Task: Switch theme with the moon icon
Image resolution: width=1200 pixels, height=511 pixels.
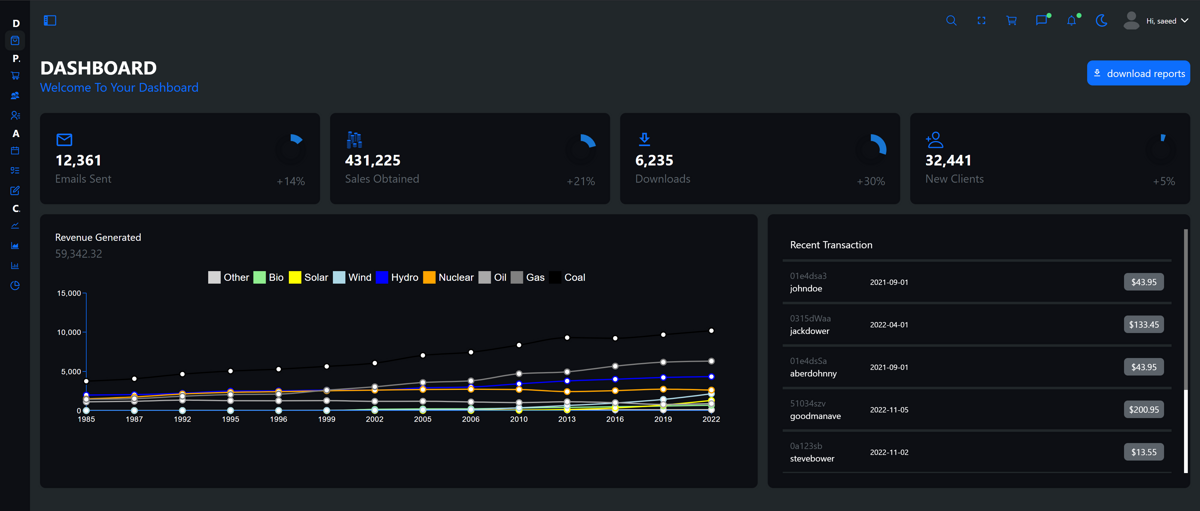Action: point(1101,20)
